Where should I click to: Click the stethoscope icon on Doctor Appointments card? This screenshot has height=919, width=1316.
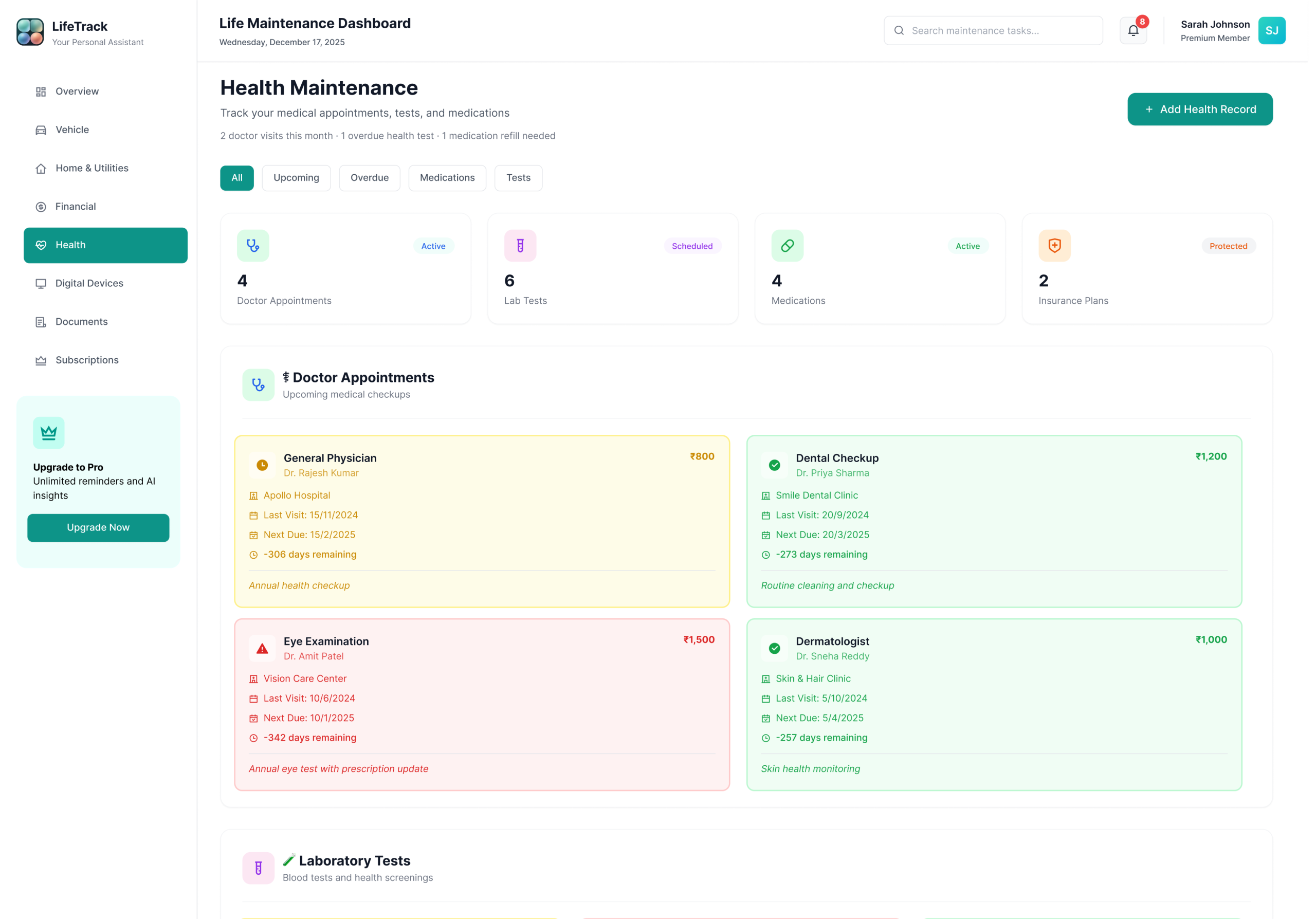pyautogui.click(x=253, y=245)
